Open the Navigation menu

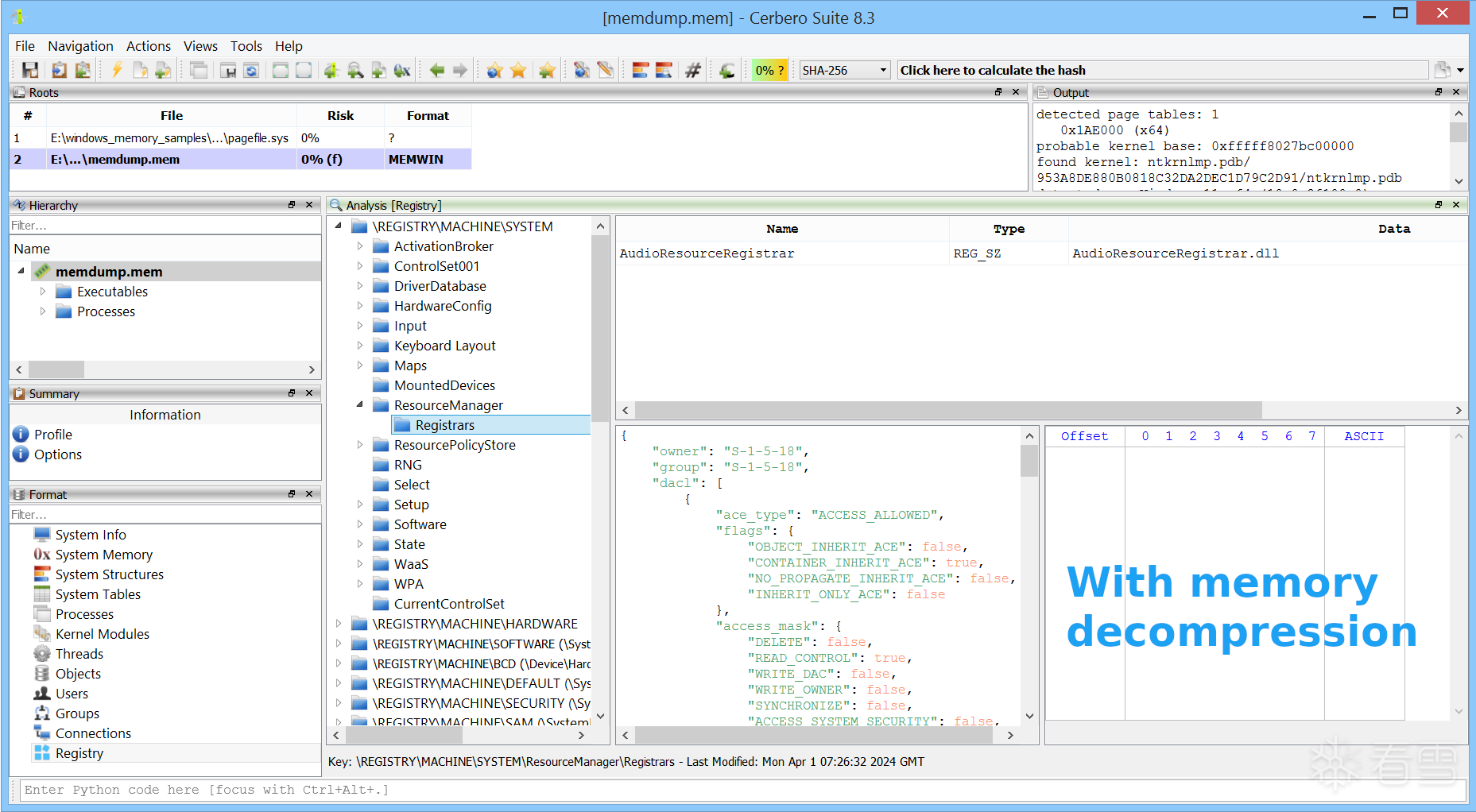(80, 46)
